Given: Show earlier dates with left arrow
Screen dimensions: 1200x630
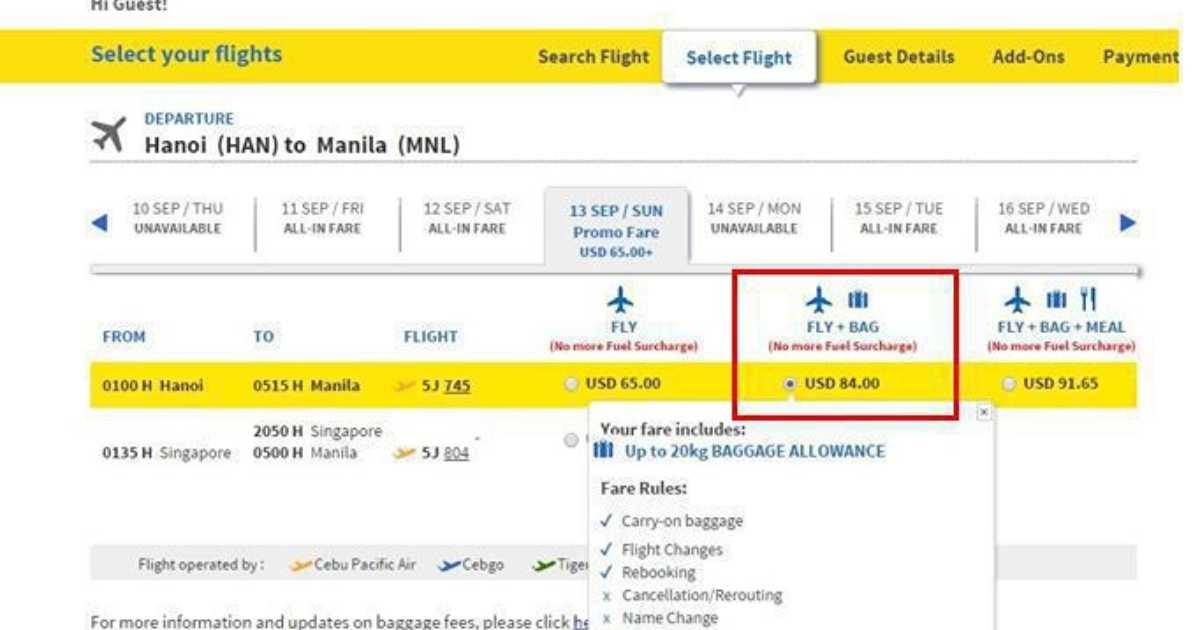Looking at the screenshot, I should coord(99,222).
